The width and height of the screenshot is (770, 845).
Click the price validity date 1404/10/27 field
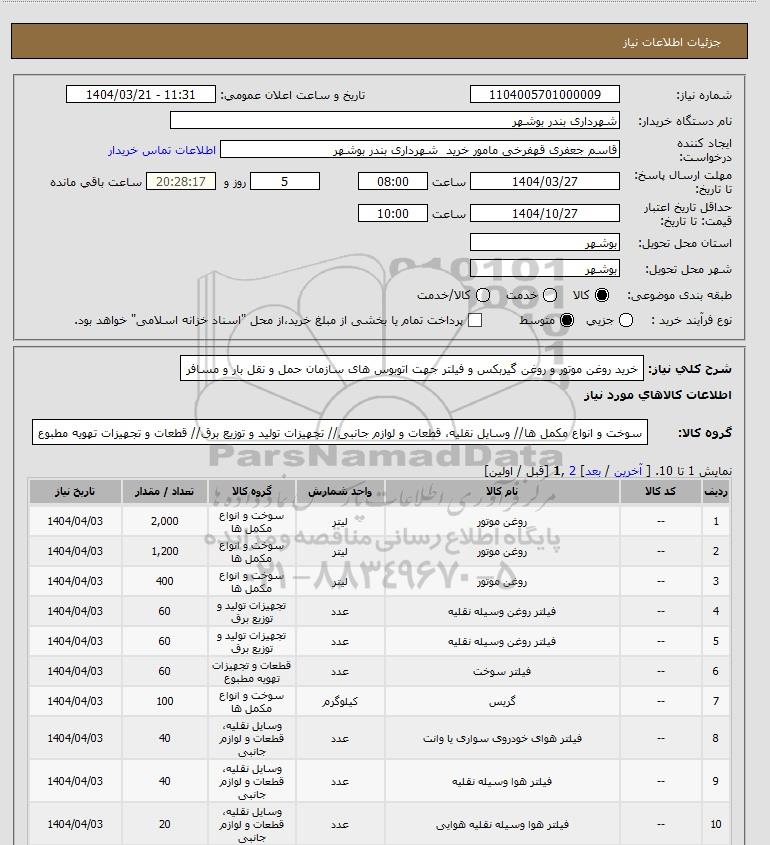(x=545, y=213)
